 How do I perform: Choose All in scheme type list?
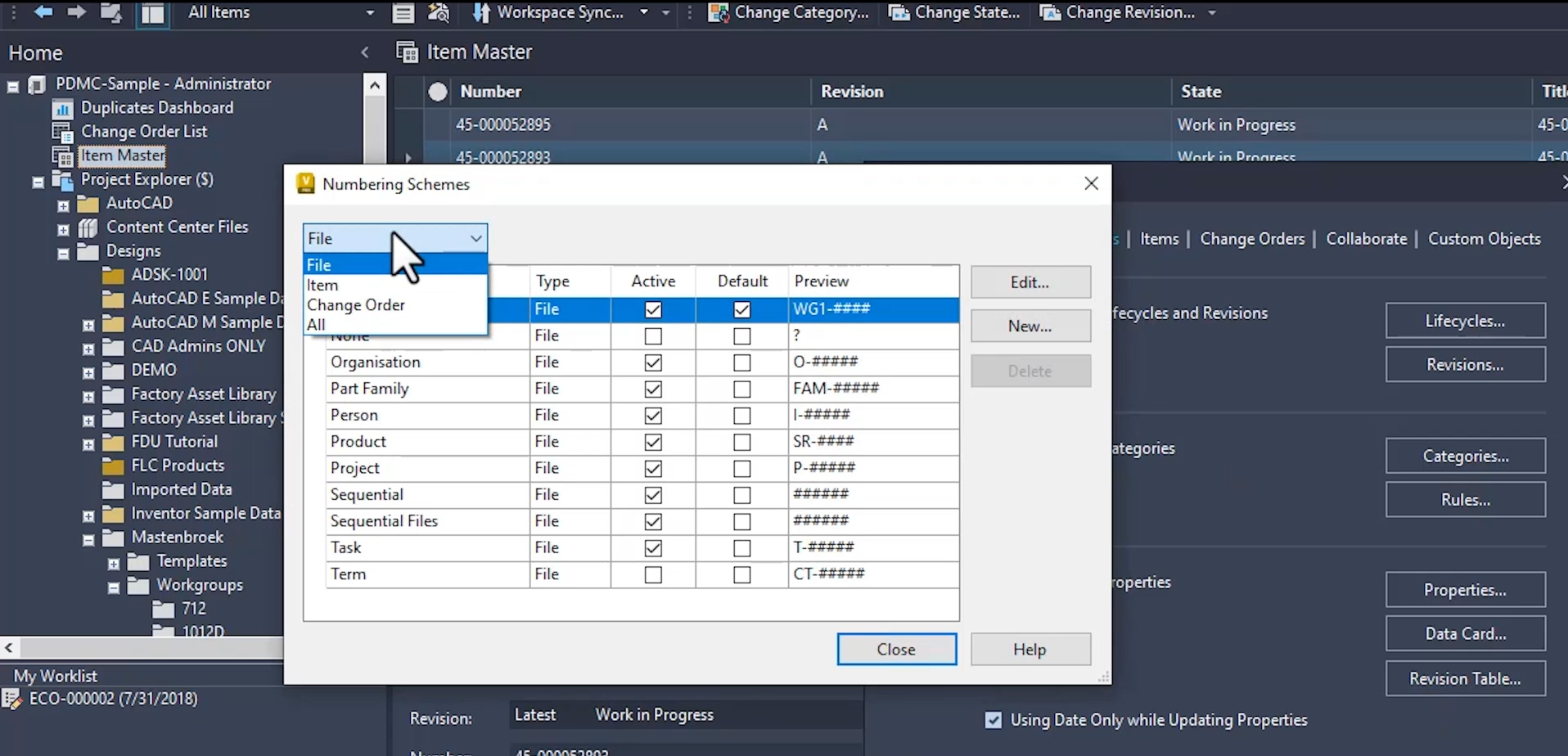pos(395,324)
